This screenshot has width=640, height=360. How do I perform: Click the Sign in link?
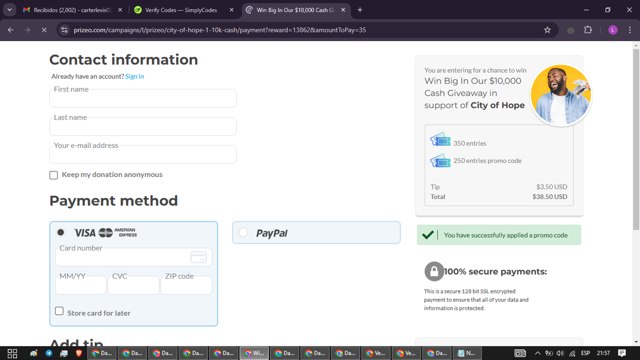tap(134, 76)
